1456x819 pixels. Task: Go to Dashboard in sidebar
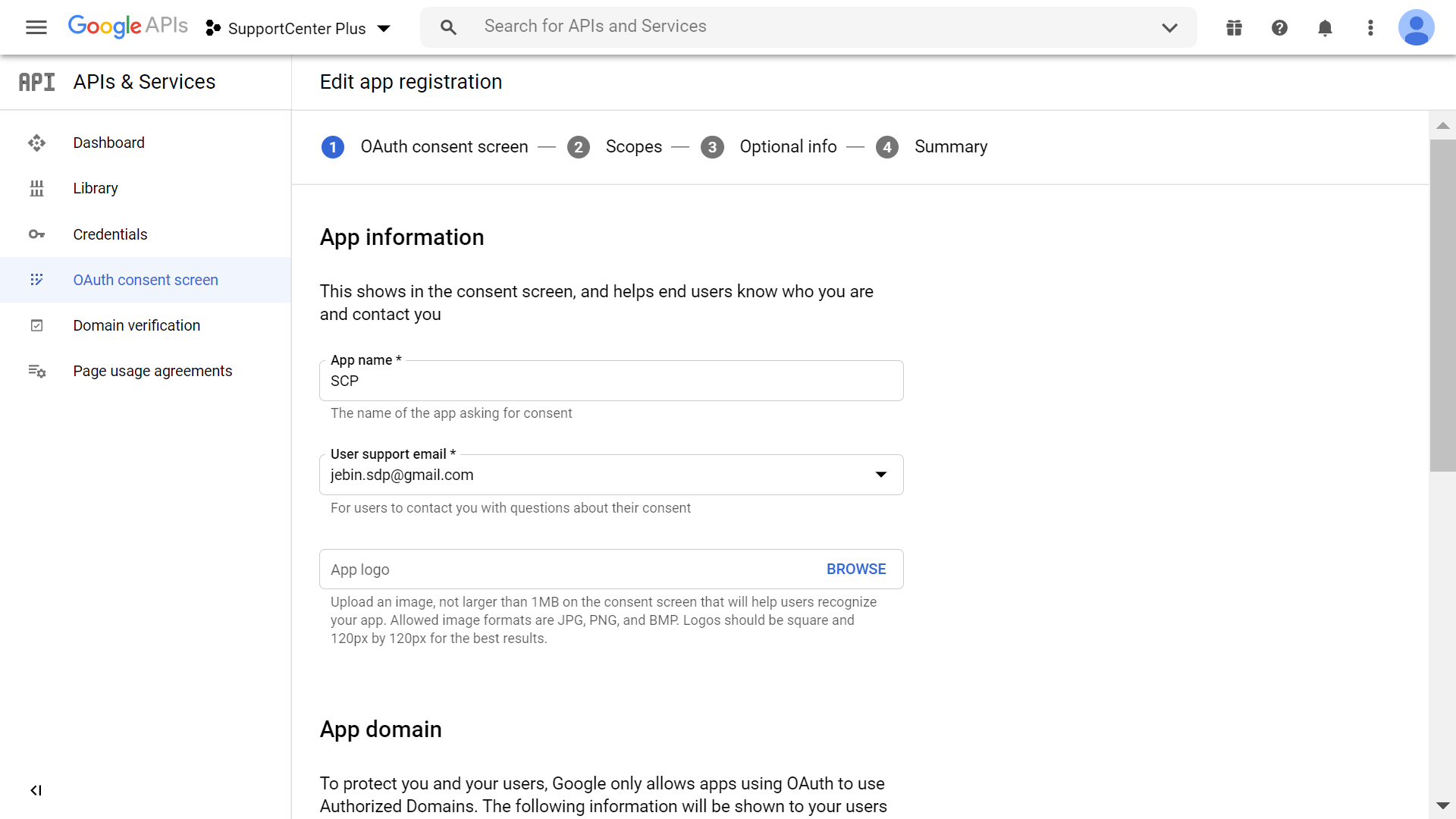[108, 143]
